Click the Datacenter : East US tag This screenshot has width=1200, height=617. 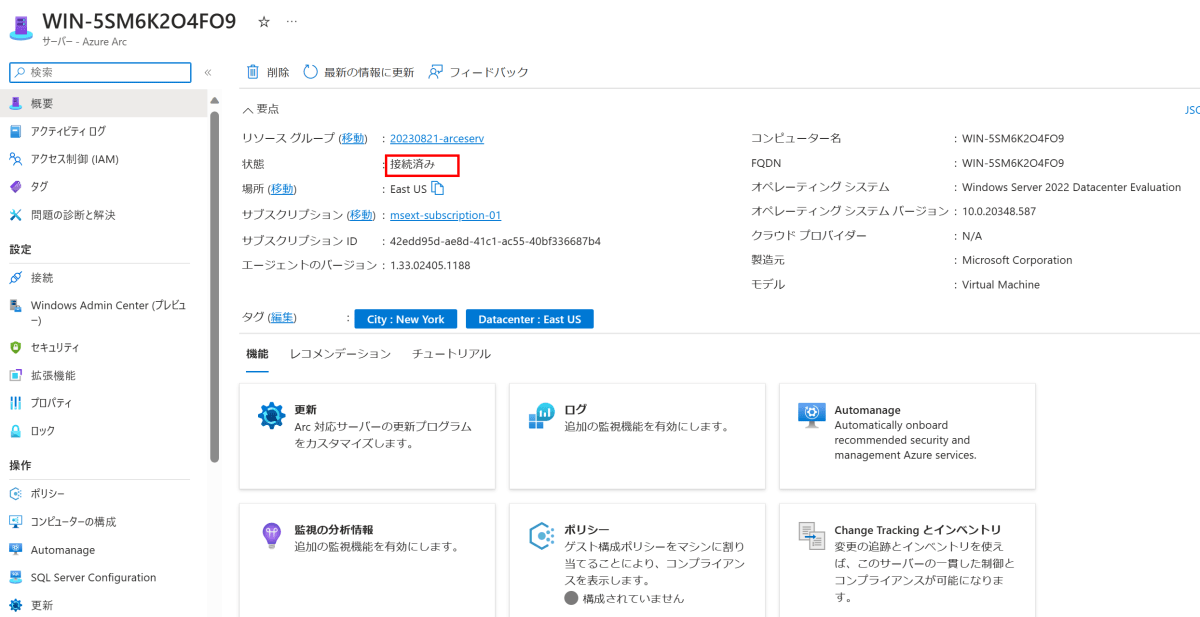click(530, 319)
